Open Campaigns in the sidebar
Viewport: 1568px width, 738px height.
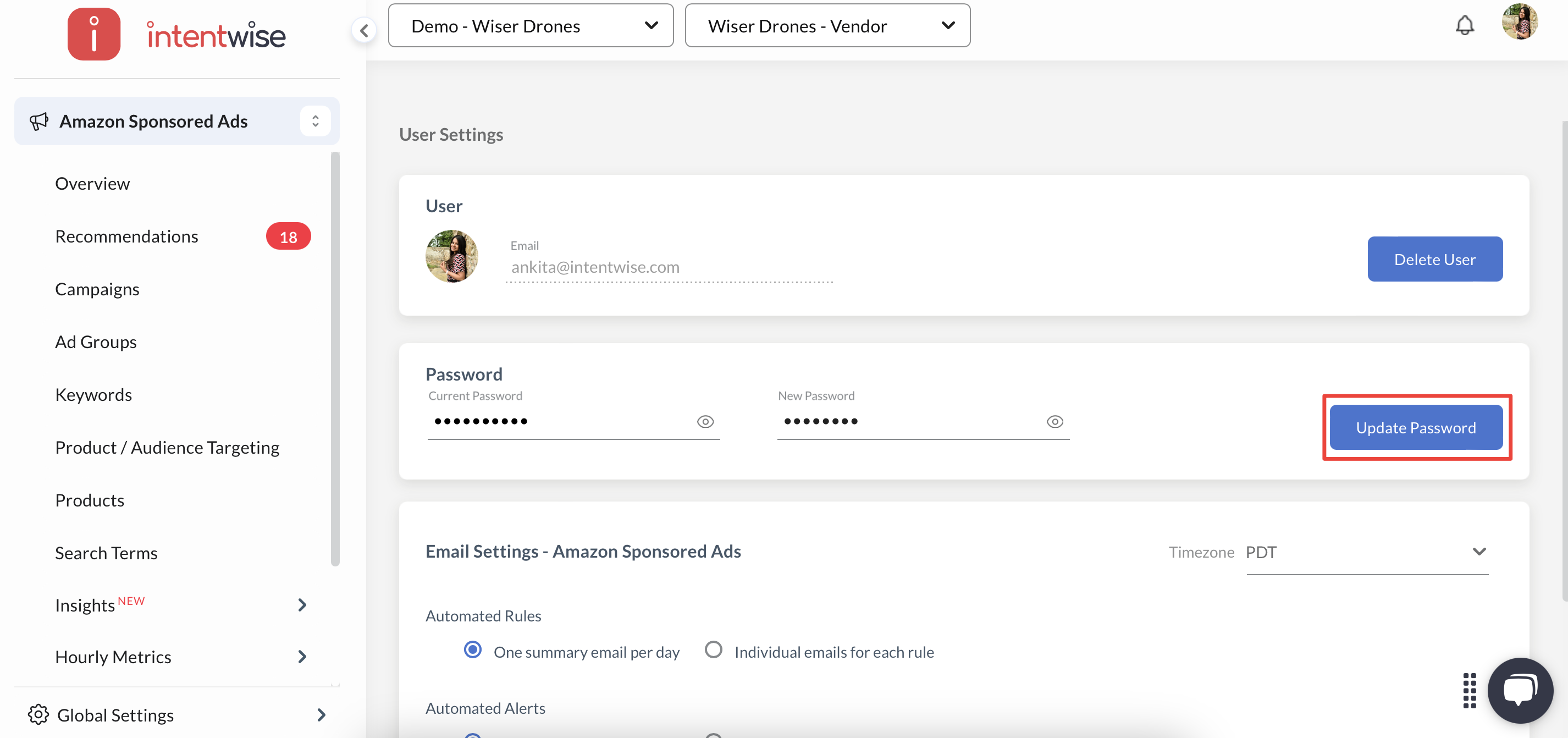point(97,289)
